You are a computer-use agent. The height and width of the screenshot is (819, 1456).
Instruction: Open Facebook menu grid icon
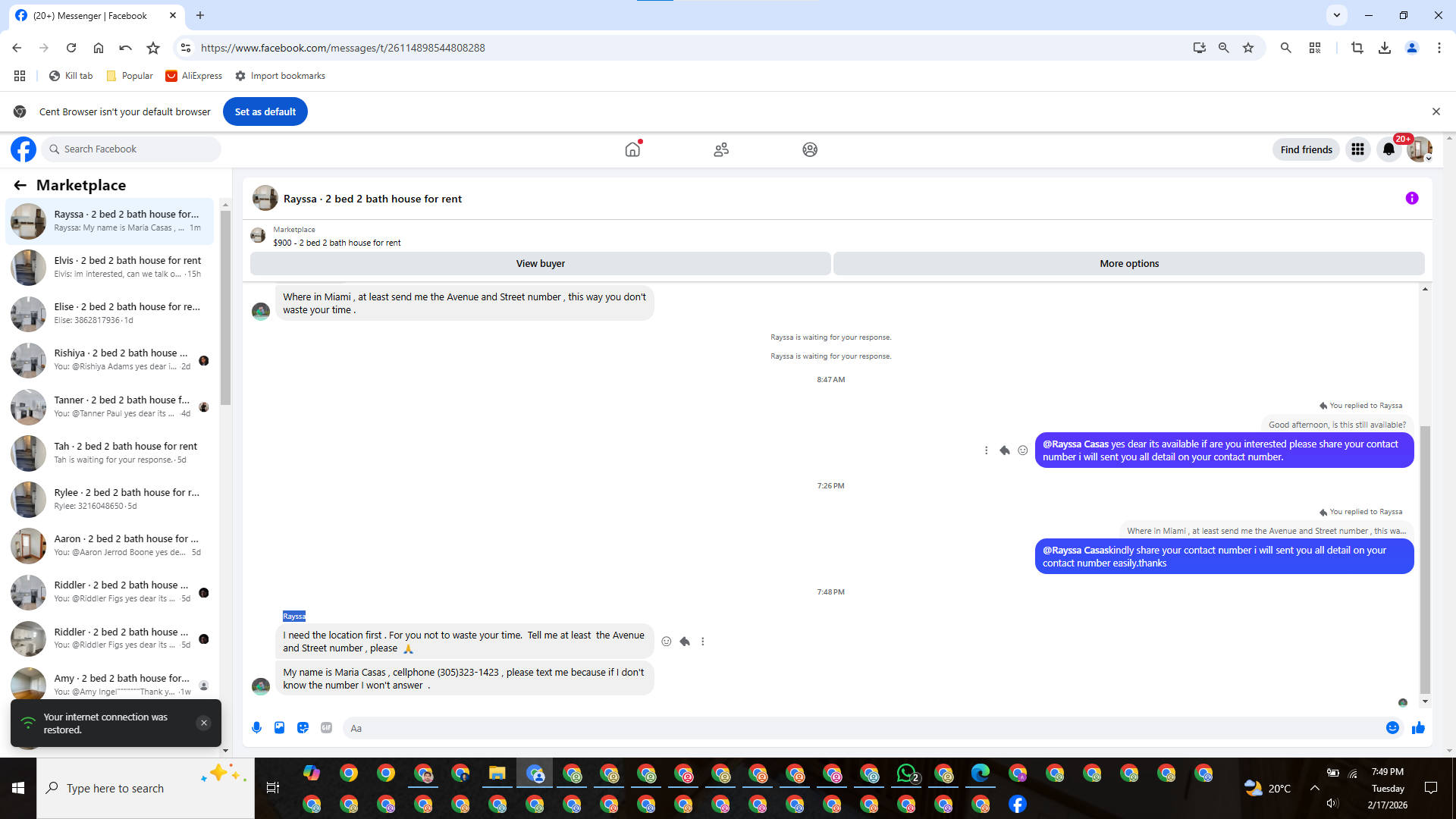(1357, 149)
